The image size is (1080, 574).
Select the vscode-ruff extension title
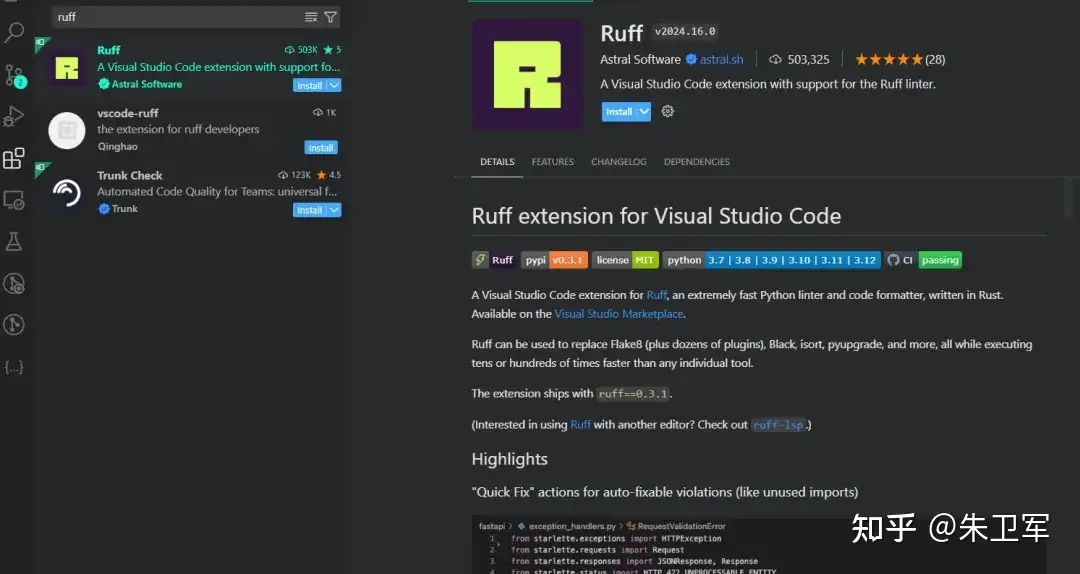pyautogui.click(x=127, y=113)
